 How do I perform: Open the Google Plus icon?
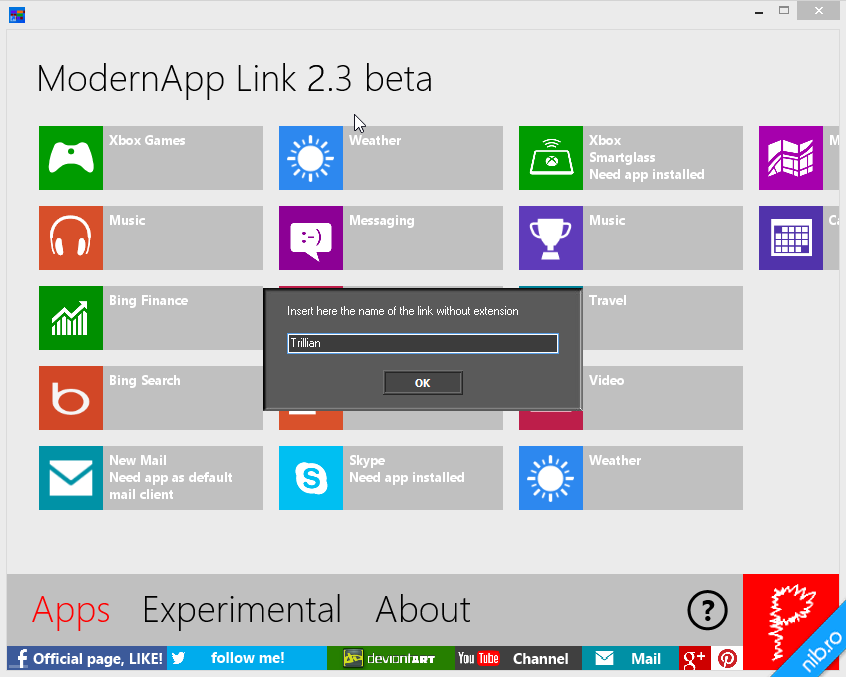[x=694, y=658]
